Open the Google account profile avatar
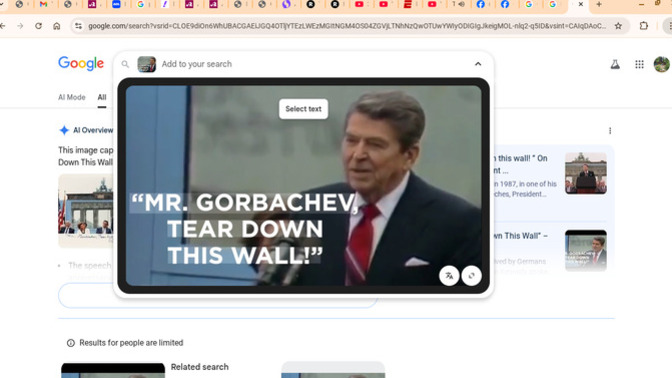This screenshot has width=672, height=378. [x=661, y=64]
